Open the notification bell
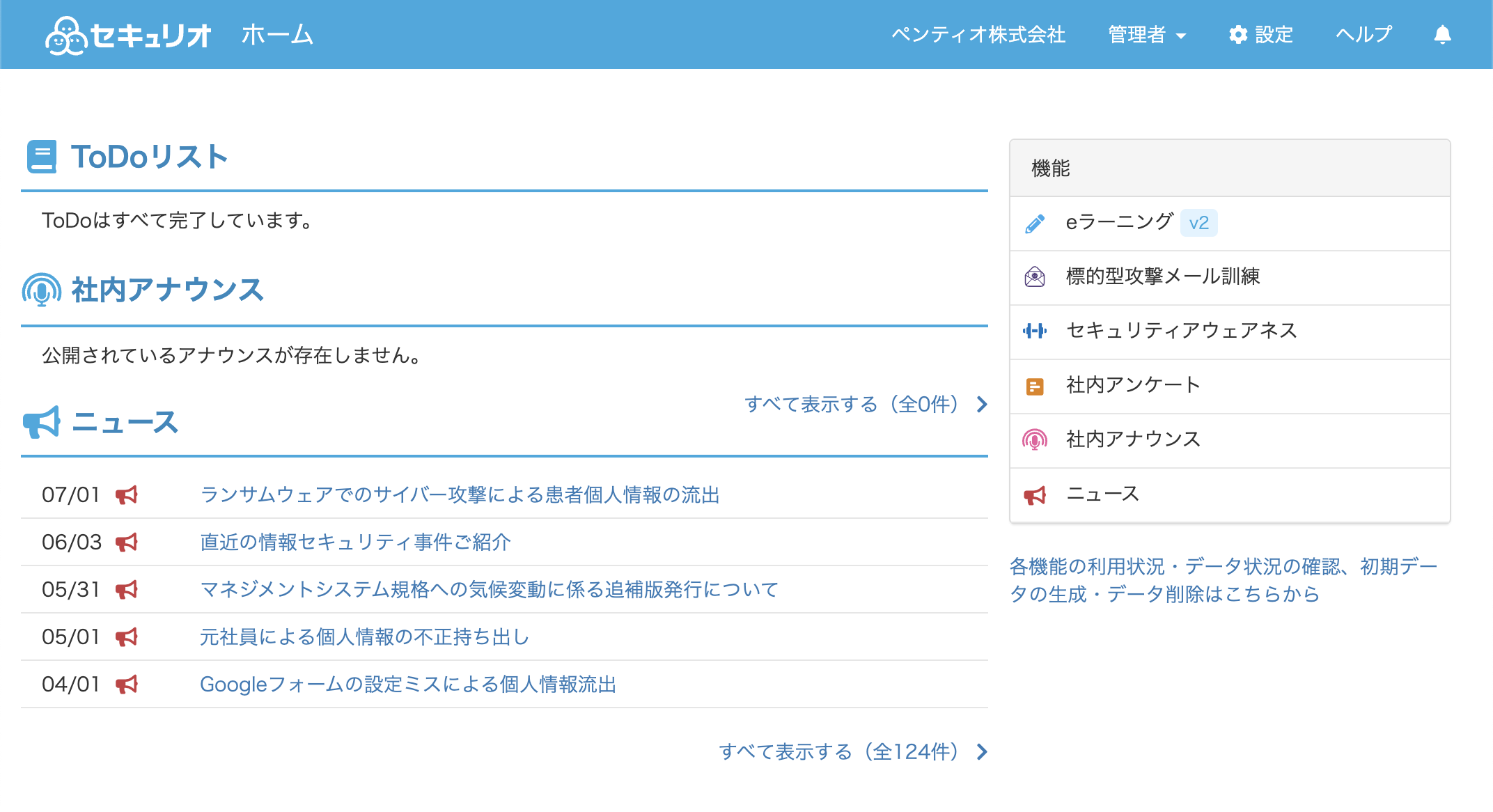The width and height of the screenshot is (1493, 812). [1442, 34]
